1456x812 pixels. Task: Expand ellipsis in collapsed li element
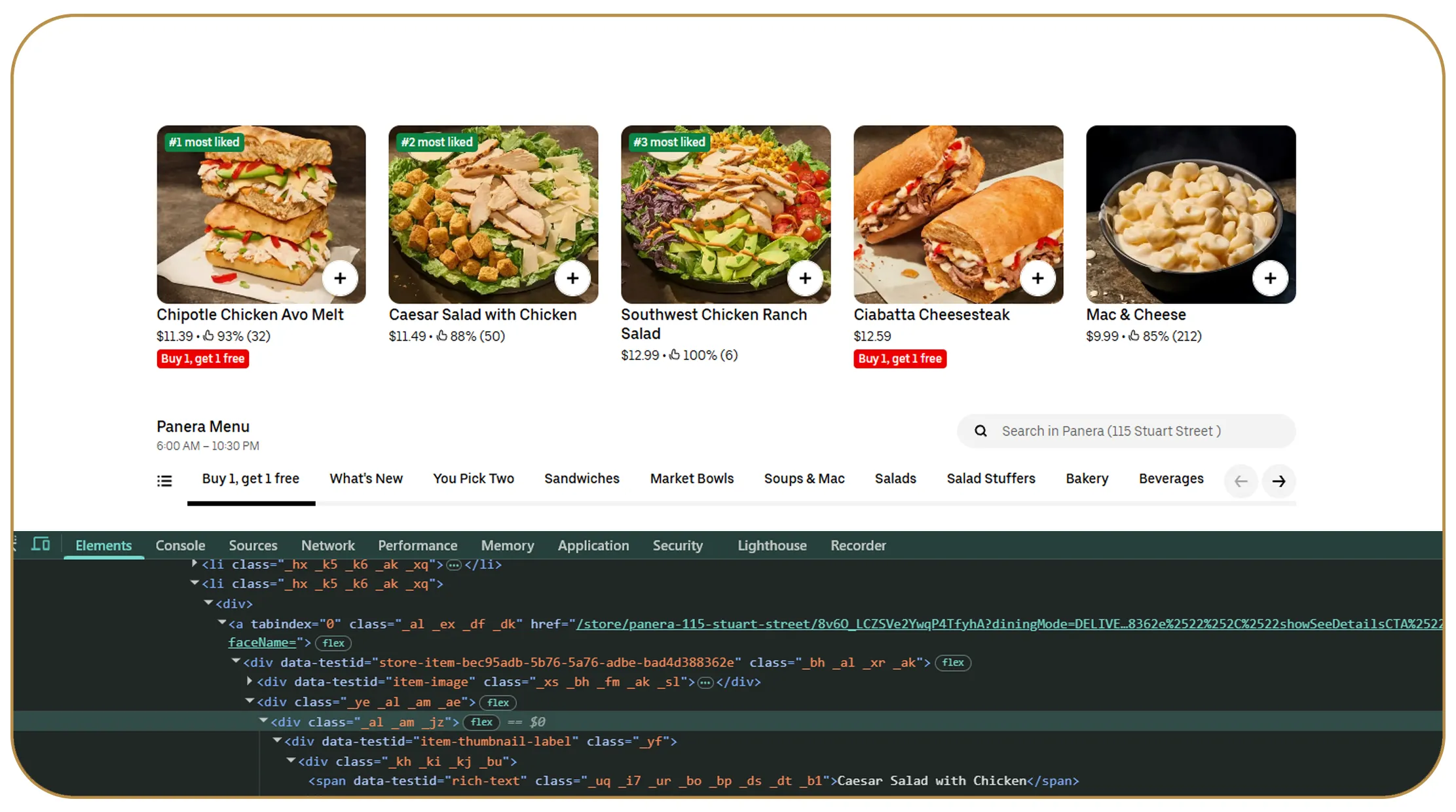pos(454,565)
